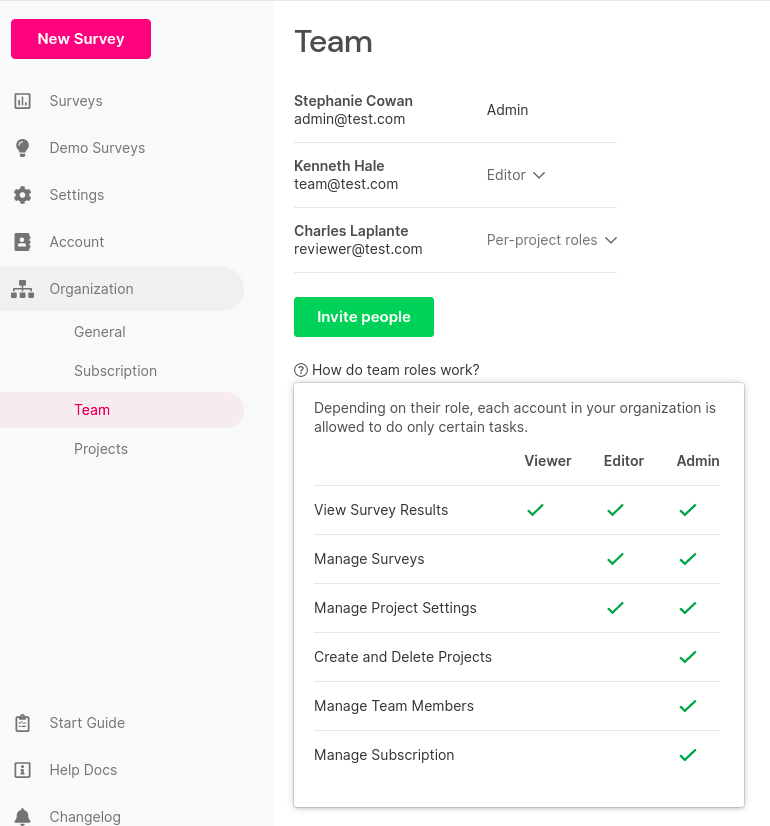The width and height of the screenshot is (770, 826).
Task: Open Charles Laplante's Per-project roles dropdown
Action: pos(551,240)
